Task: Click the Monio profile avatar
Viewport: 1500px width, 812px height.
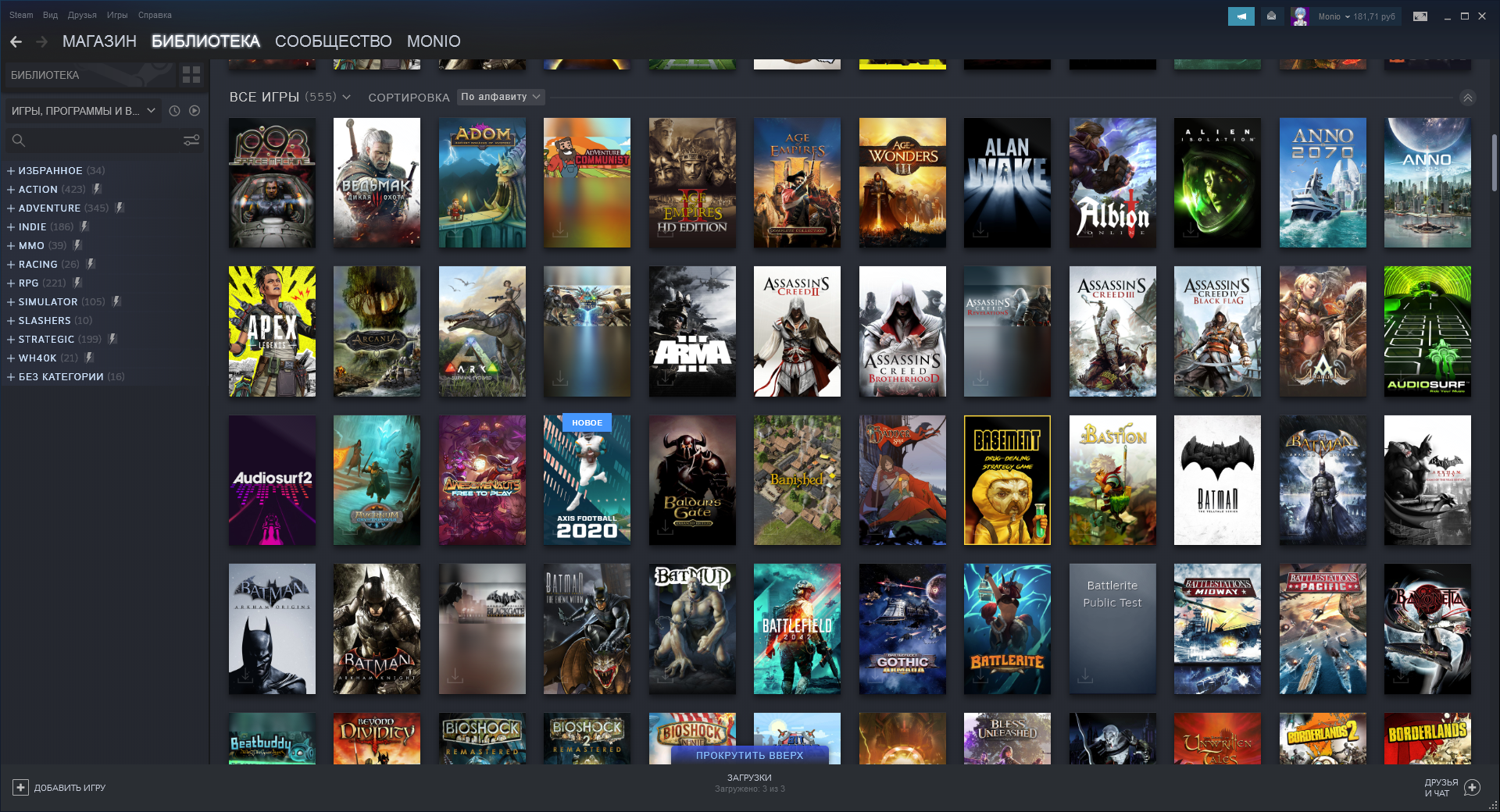Action: pos(1300,16)
